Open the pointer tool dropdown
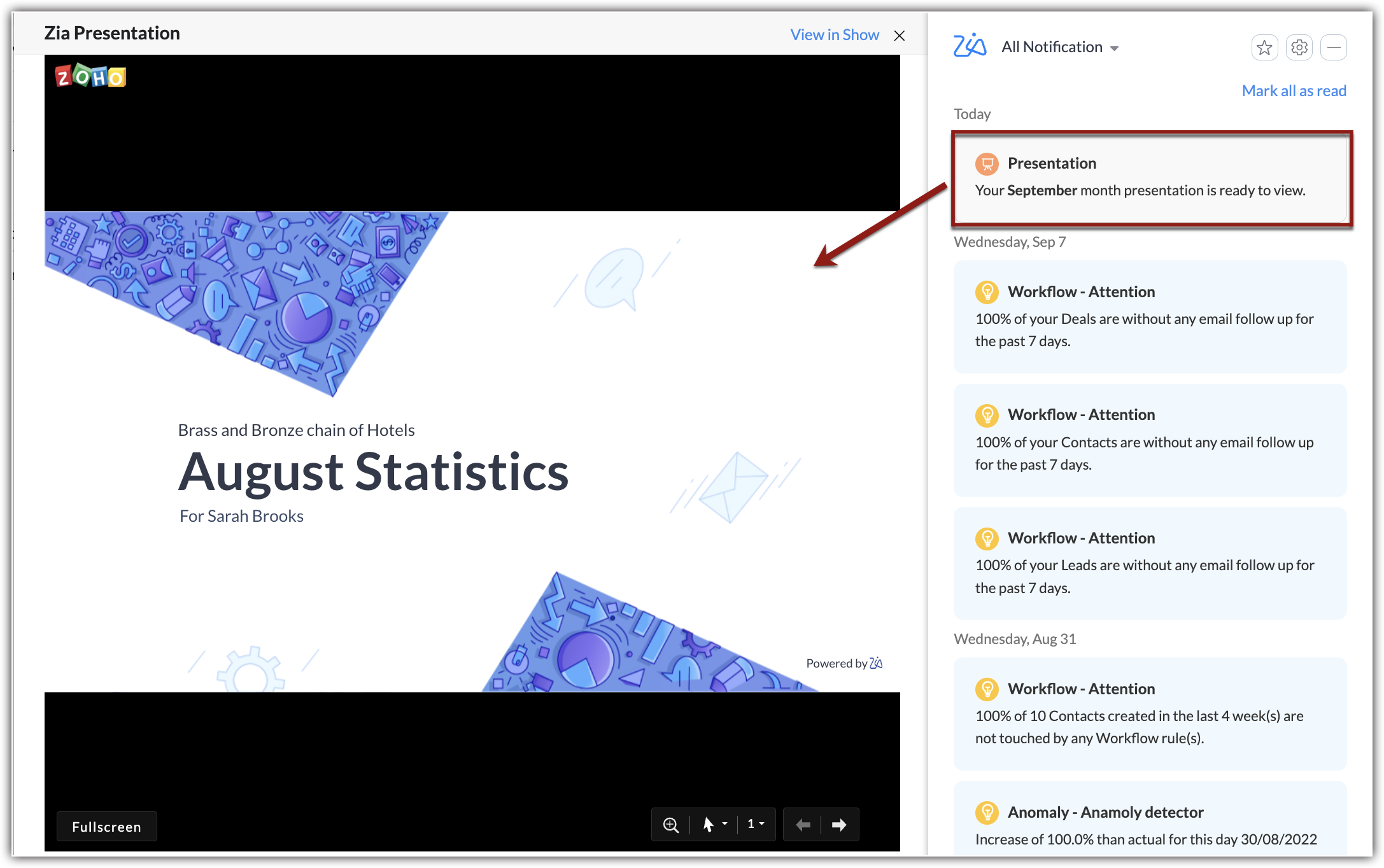The height and width of the screenshot is (868, 1384). coord(714,825)
